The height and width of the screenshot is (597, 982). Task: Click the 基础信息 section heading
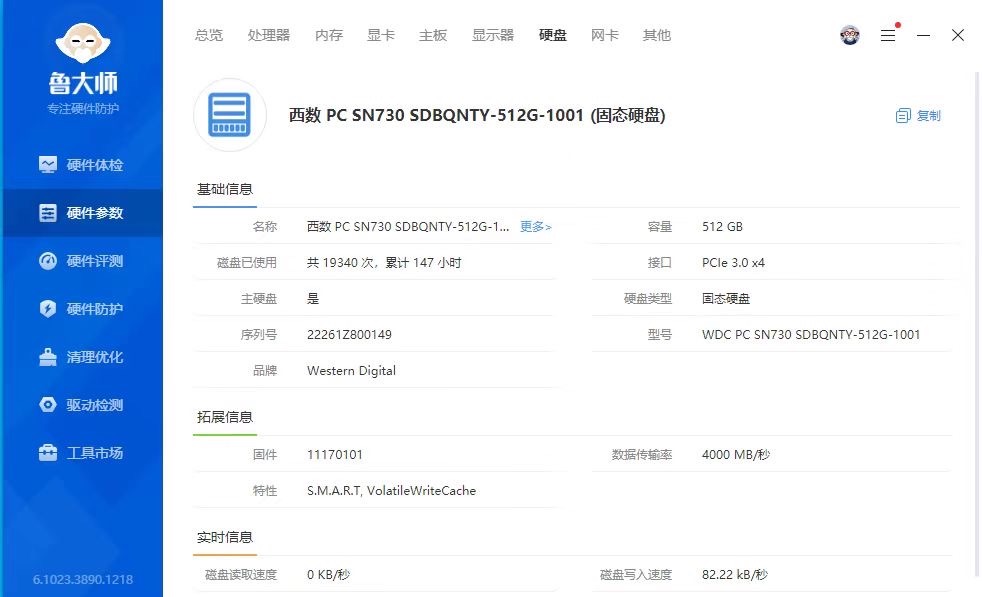tap(225, 189)
